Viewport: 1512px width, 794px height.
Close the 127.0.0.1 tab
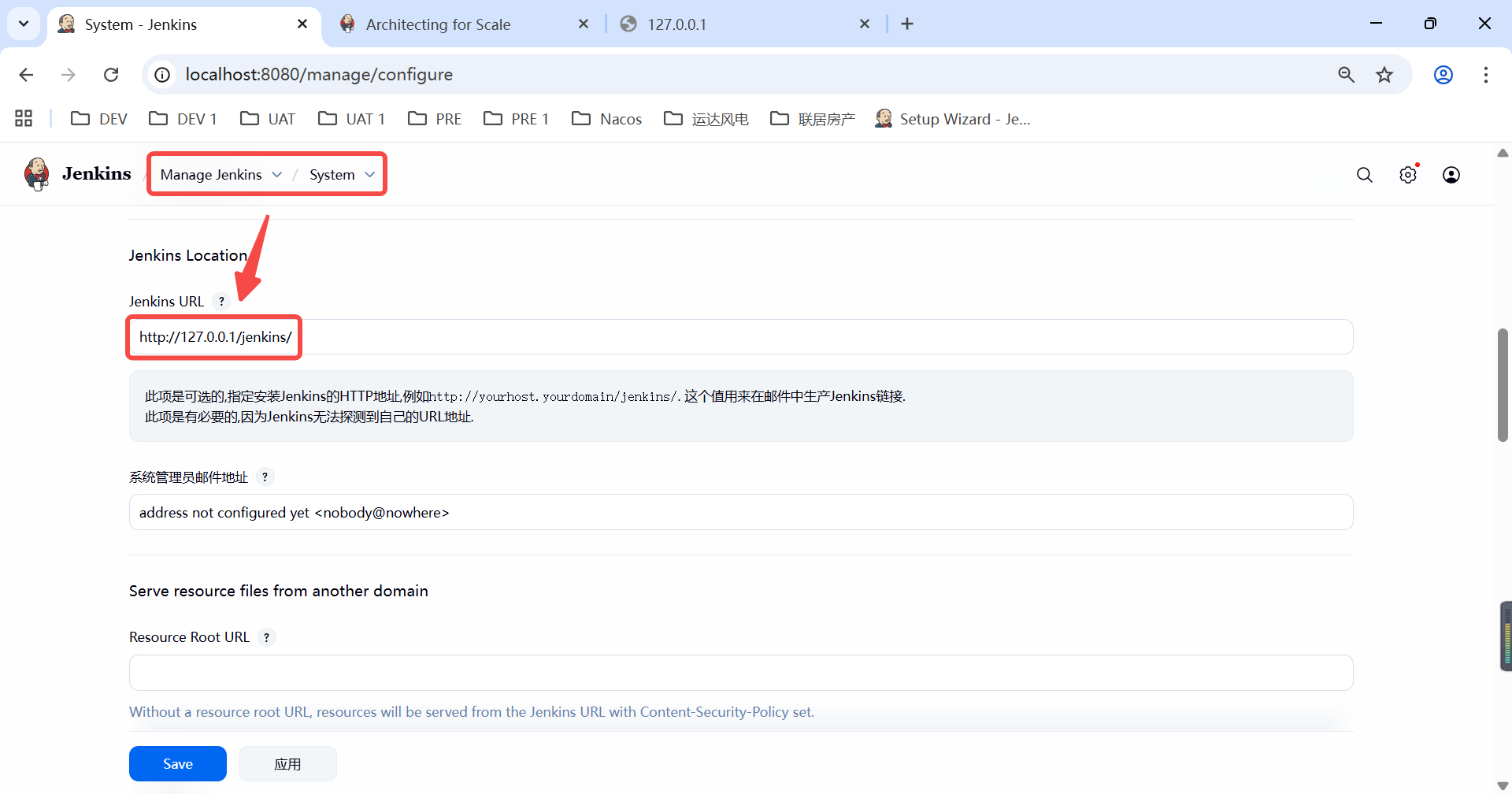click(865, 24)
